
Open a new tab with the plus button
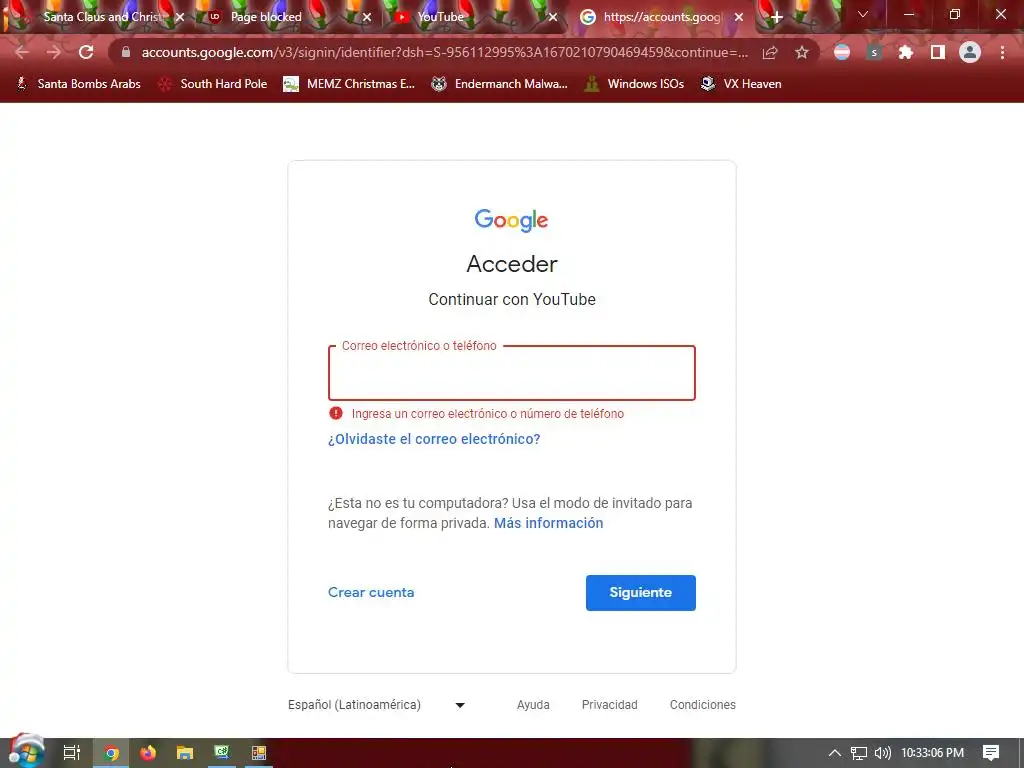tap(776, 18)
